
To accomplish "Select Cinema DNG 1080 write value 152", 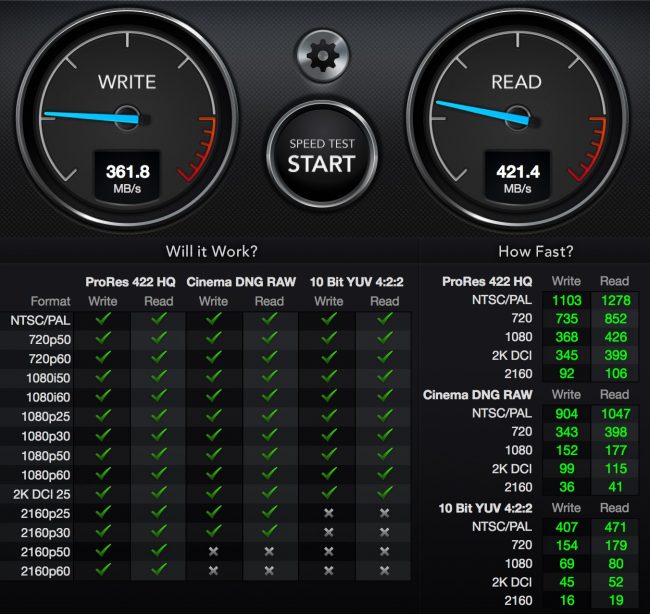I will point(567,450).
